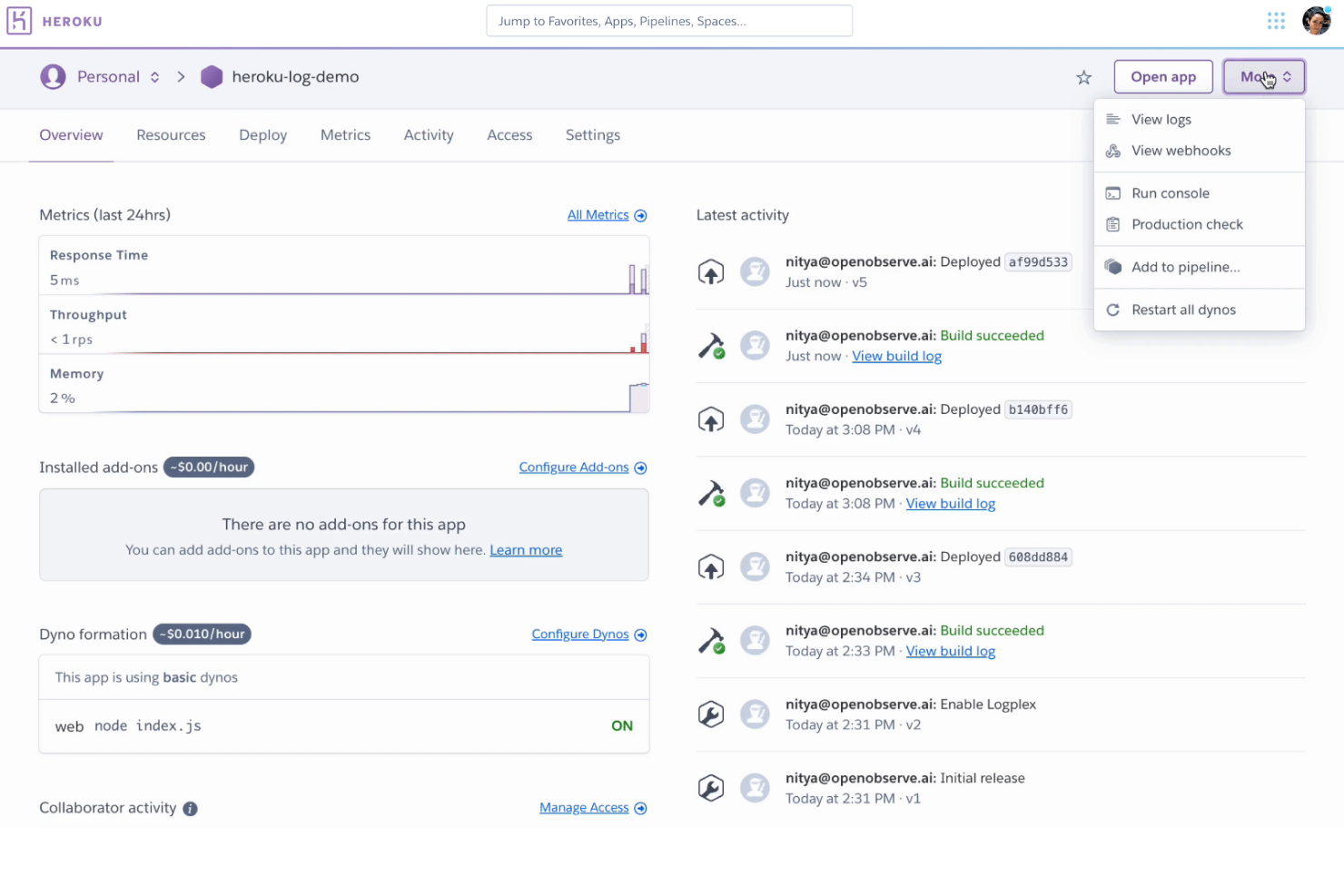Select the View logs menu icon

[x=1113, y=119]
